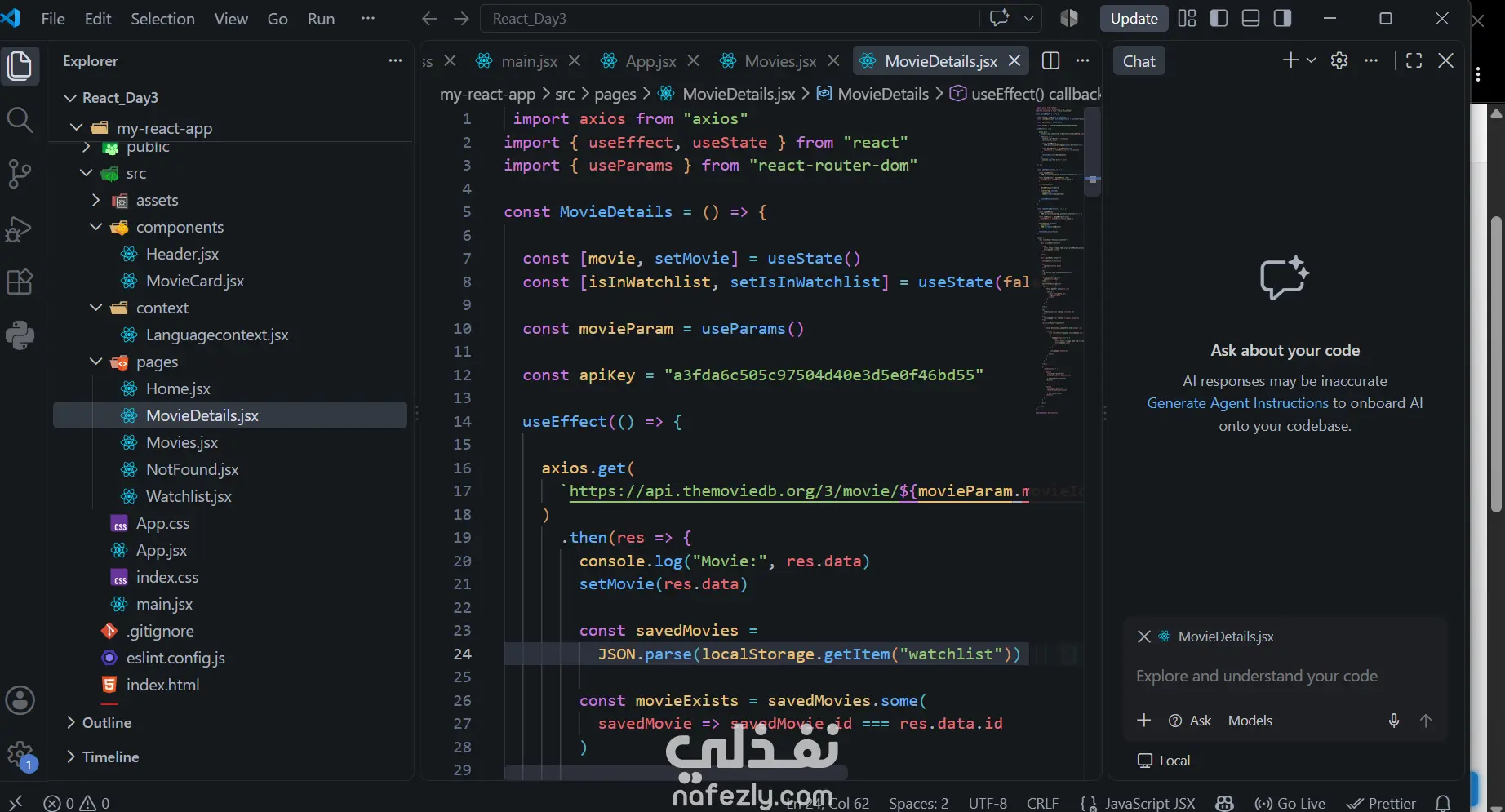Toggle the secondary side bar layout button
Viewport: 1505px width, 812px height.
click(x=1282, y=18)
